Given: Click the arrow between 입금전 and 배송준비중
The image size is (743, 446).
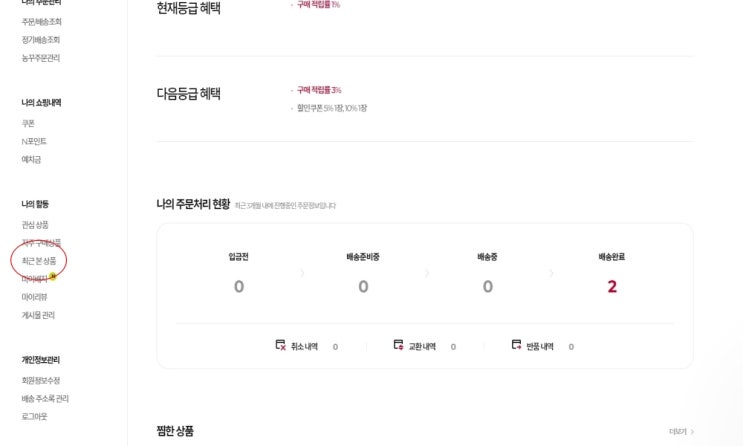Looking at the screenshot, I should (x=301, y=272).
